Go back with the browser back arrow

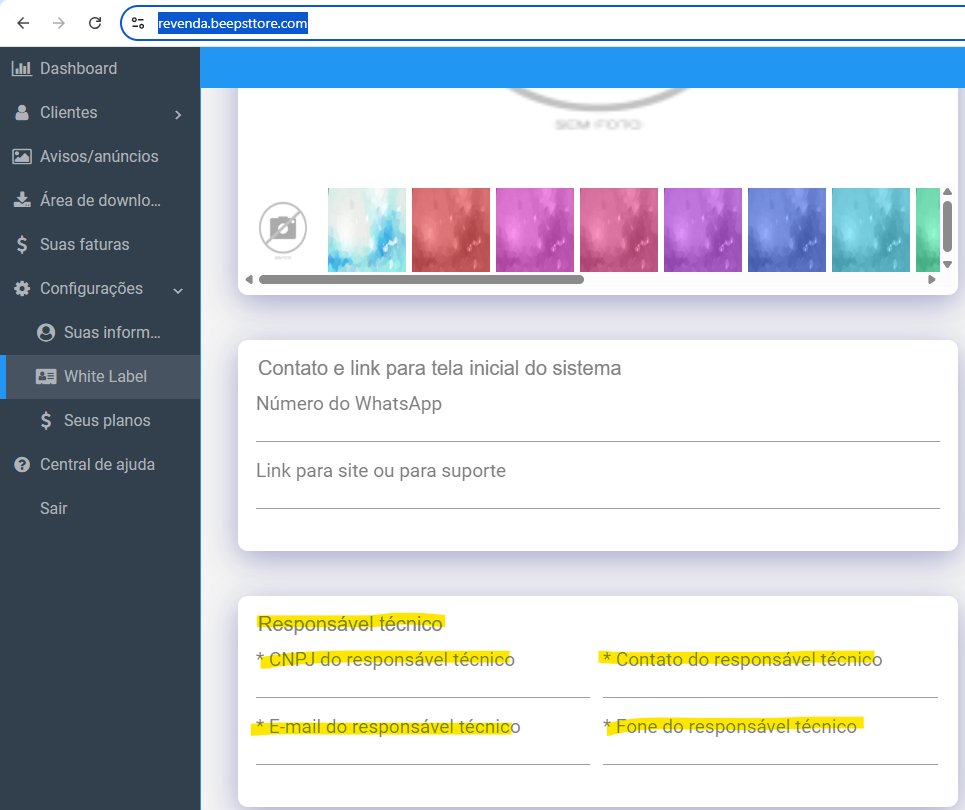coord(23,23)
